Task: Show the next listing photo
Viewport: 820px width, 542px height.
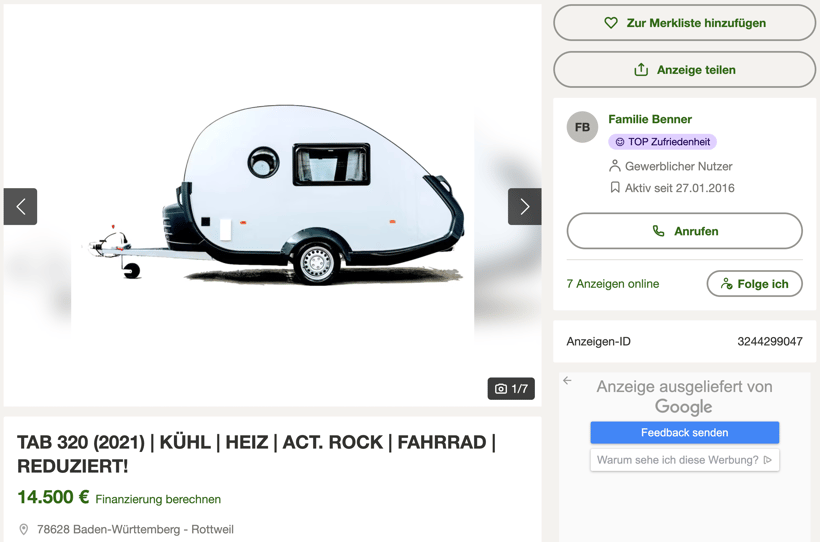Action: click(x=524, y=207)
